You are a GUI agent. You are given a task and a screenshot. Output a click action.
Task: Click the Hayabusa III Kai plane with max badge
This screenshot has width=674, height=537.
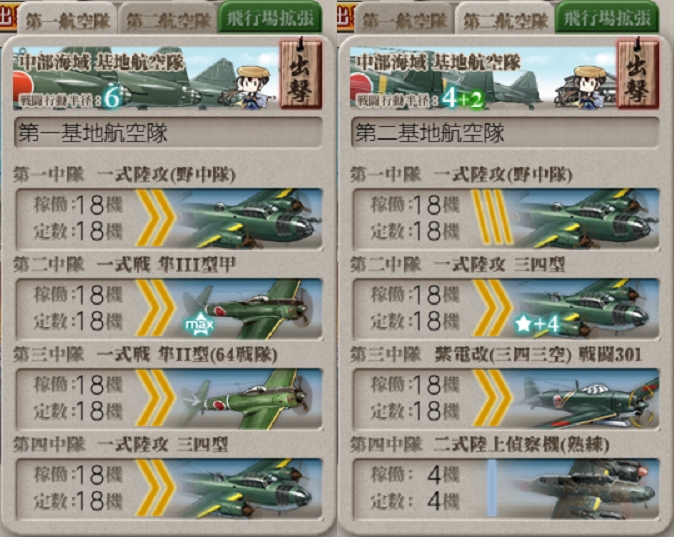point(169,308)
